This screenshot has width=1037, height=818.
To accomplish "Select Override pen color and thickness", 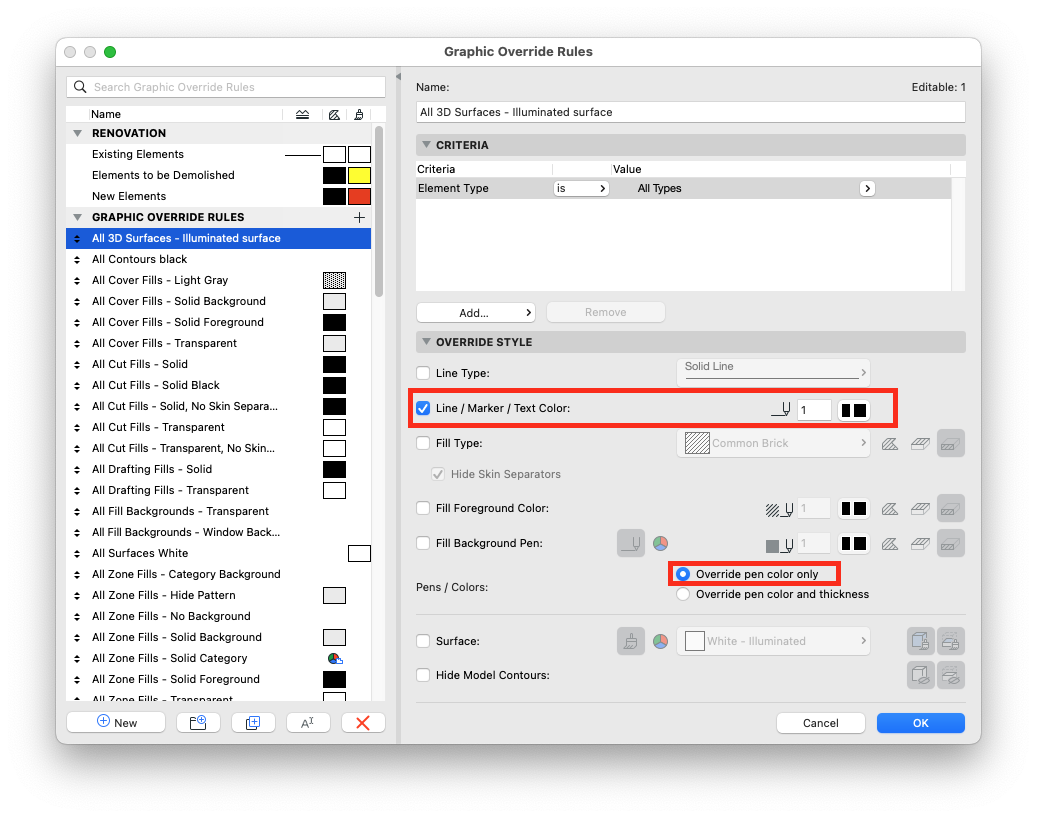I will pyautogui.click(x=684, y=592).
